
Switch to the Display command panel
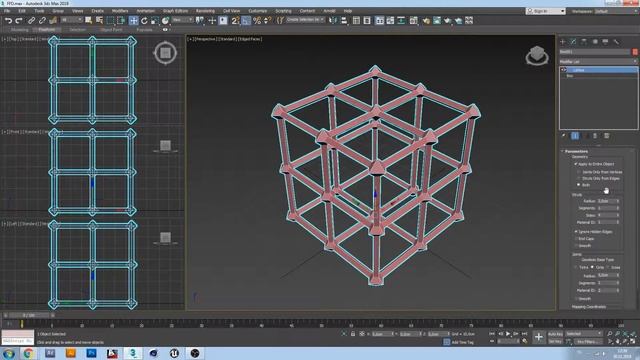(x=605, y=42)
